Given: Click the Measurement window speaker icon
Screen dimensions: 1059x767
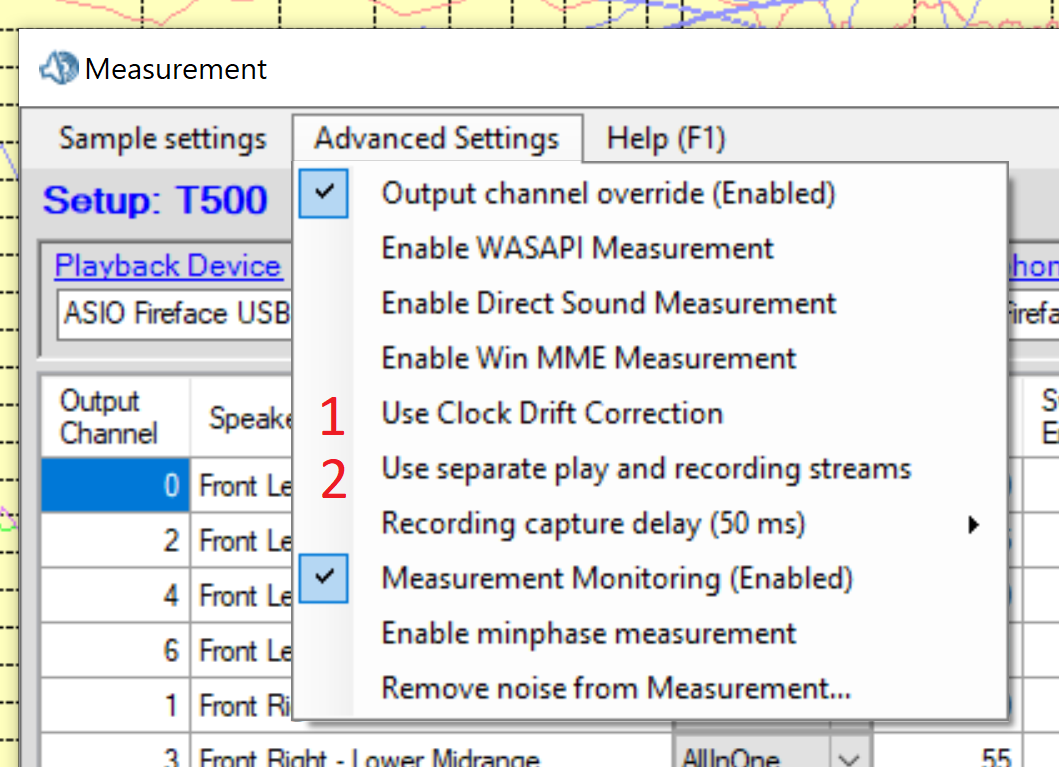Looking at the screenshot, I should tap(58, 68).
